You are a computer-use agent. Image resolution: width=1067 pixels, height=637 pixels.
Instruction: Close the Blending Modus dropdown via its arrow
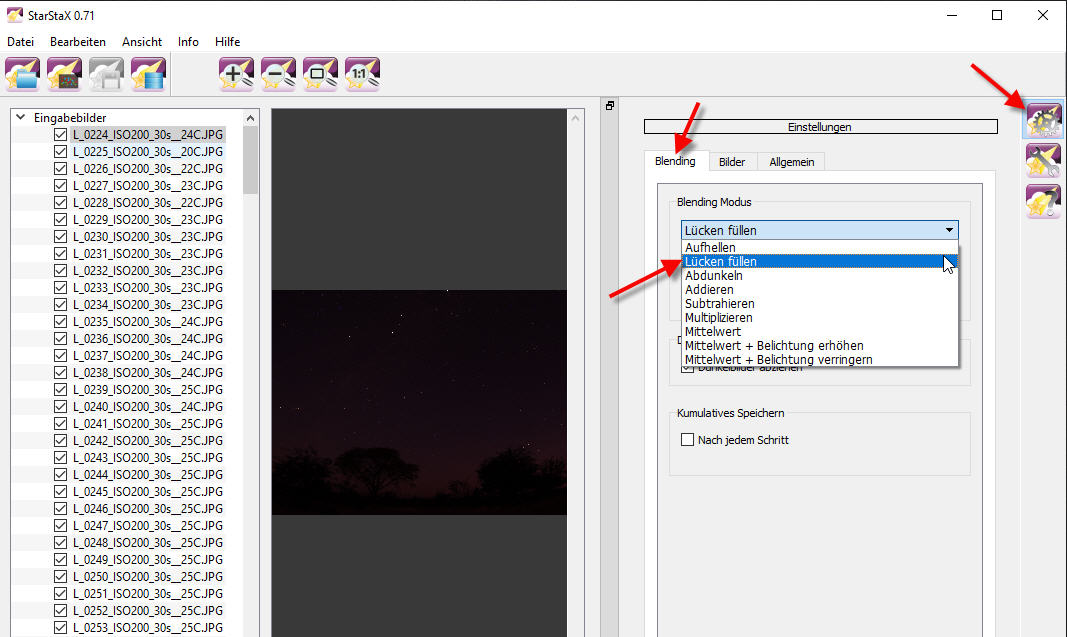pos(948,230)
